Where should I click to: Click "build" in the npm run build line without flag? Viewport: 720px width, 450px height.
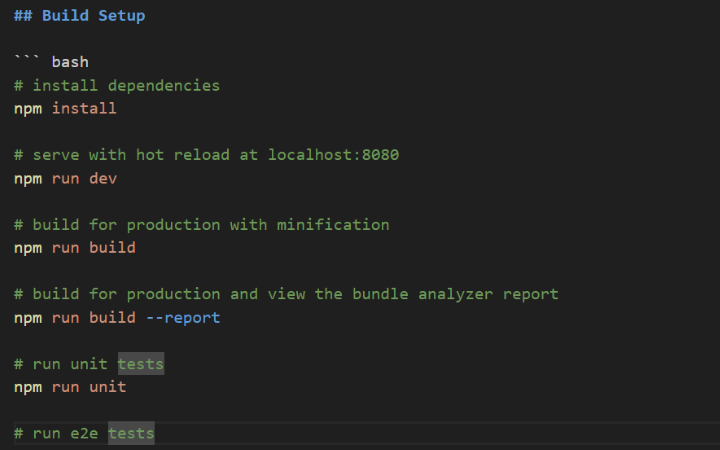(112, 247)
